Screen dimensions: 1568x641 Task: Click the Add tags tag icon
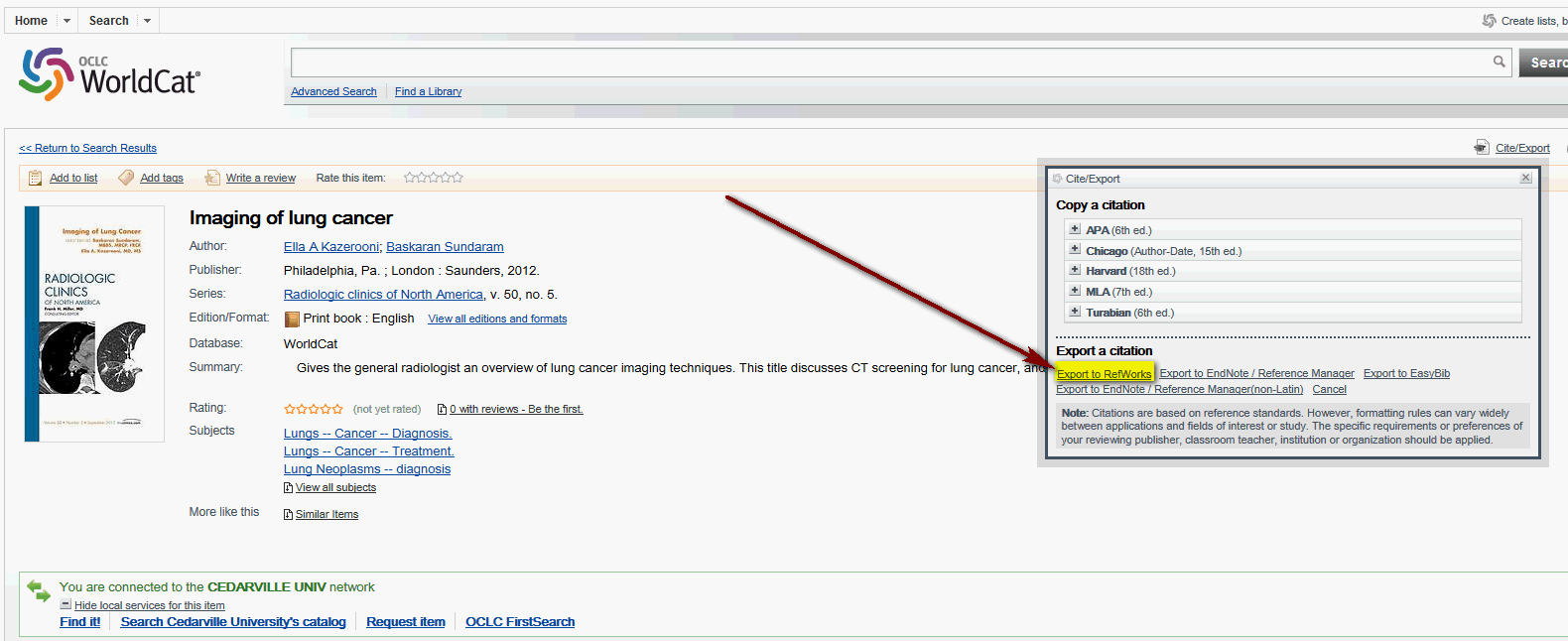point(126,178)
